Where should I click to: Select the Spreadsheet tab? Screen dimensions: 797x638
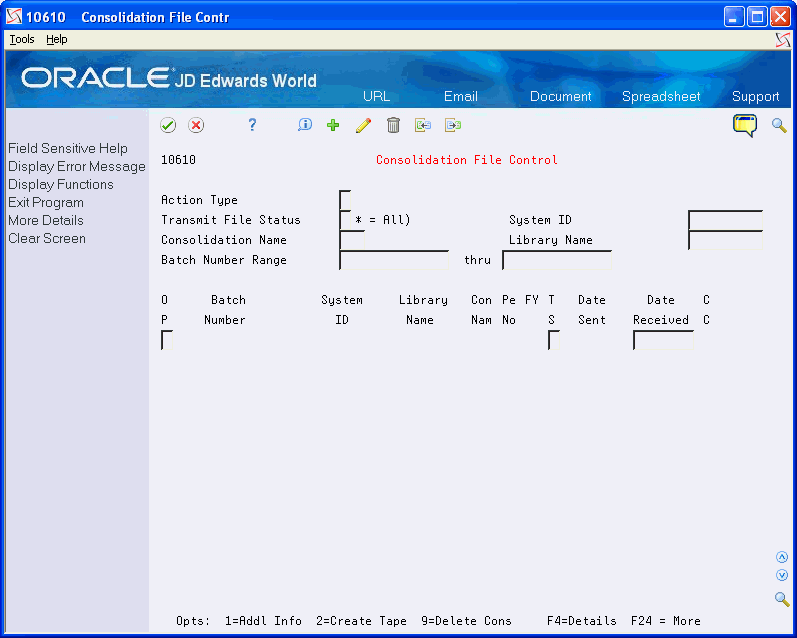661,96
